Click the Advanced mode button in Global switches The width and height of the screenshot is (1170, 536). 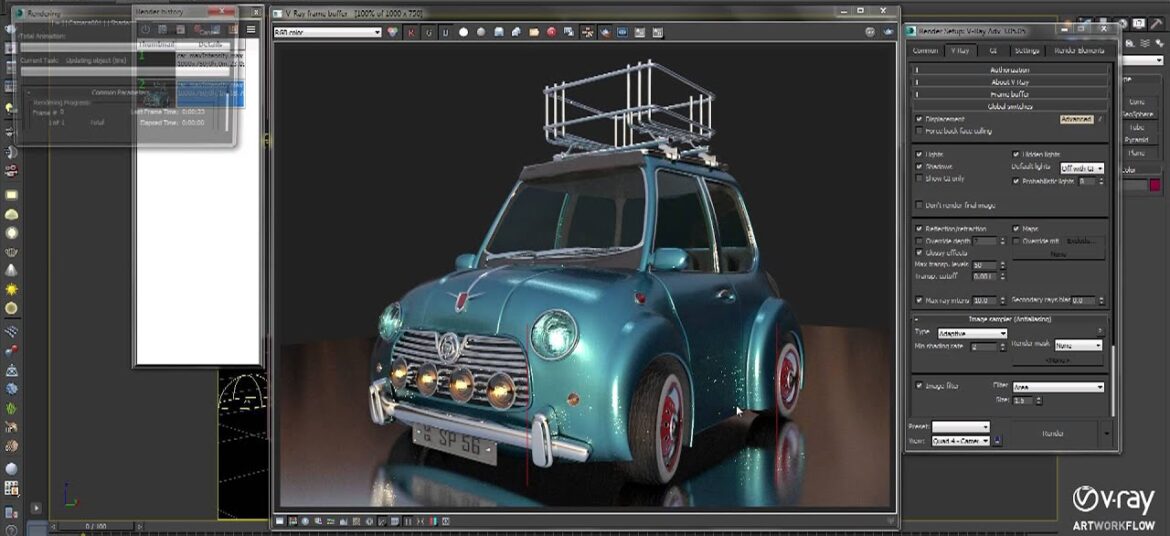[x=1077, y=119]
